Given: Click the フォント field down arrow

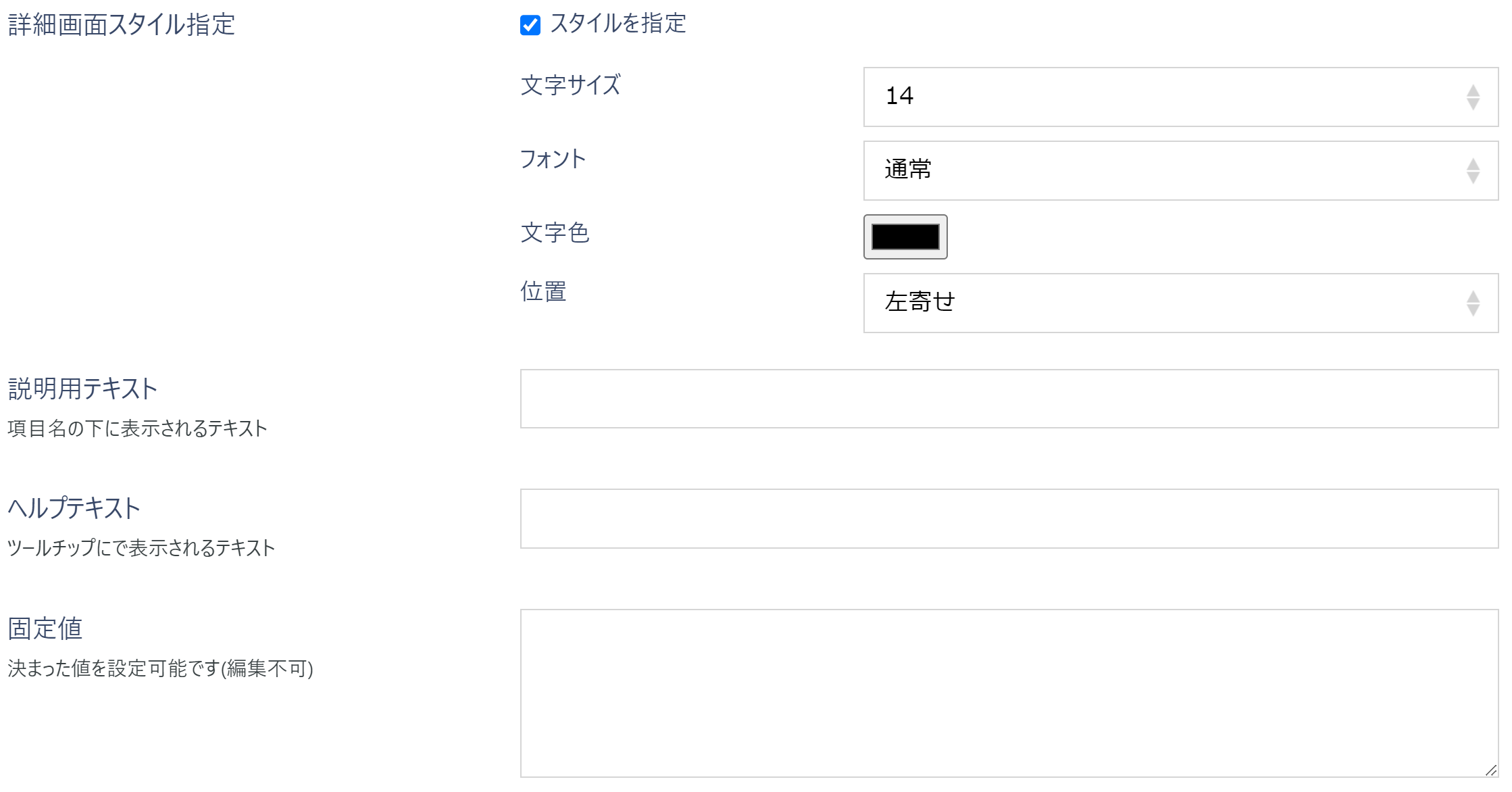Looking at the screenshot, I should tap(1473, 177).
